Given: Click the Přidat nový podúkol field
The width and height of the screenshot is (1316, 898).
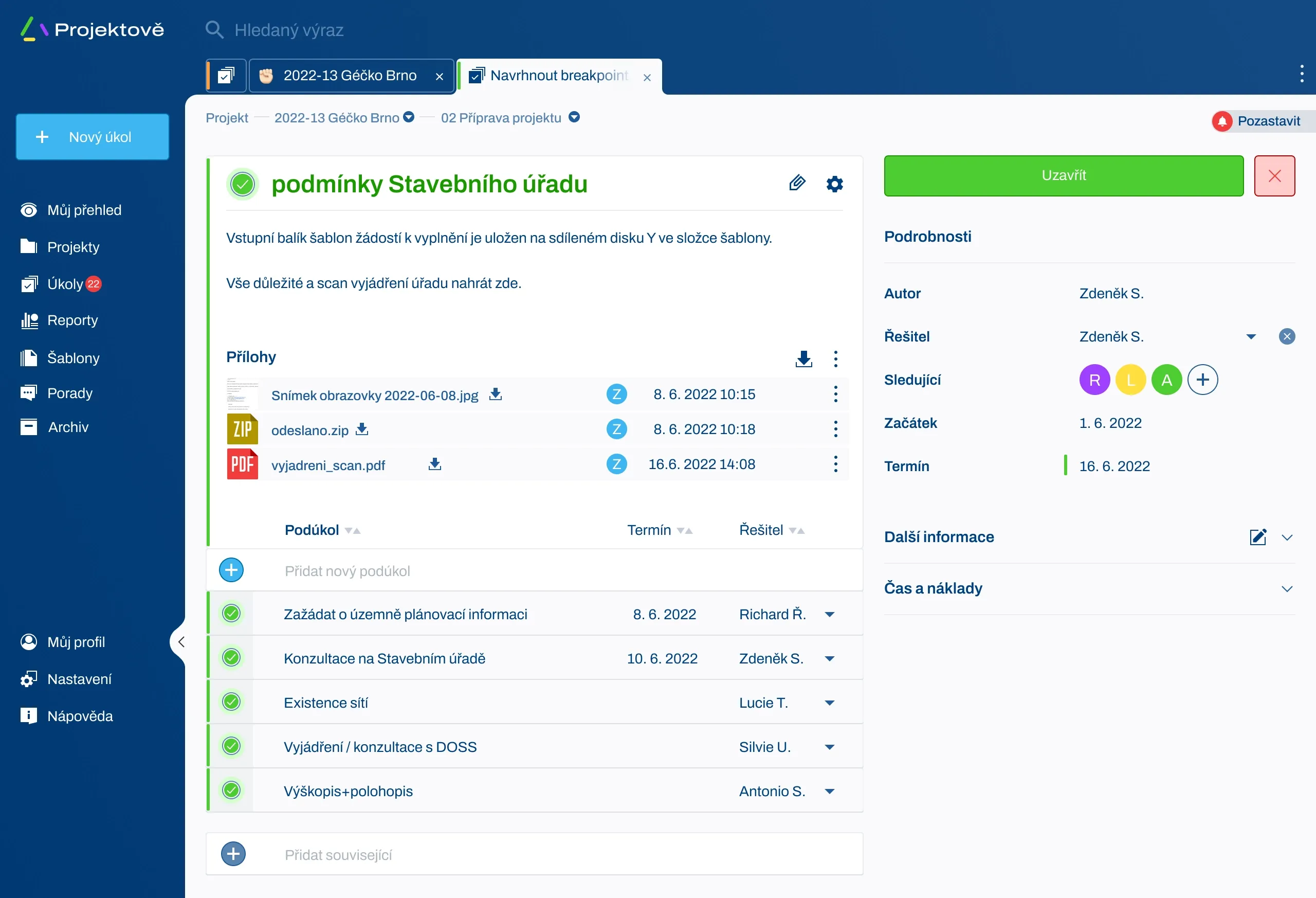Looking at the screenshot, I should [348, 570].
